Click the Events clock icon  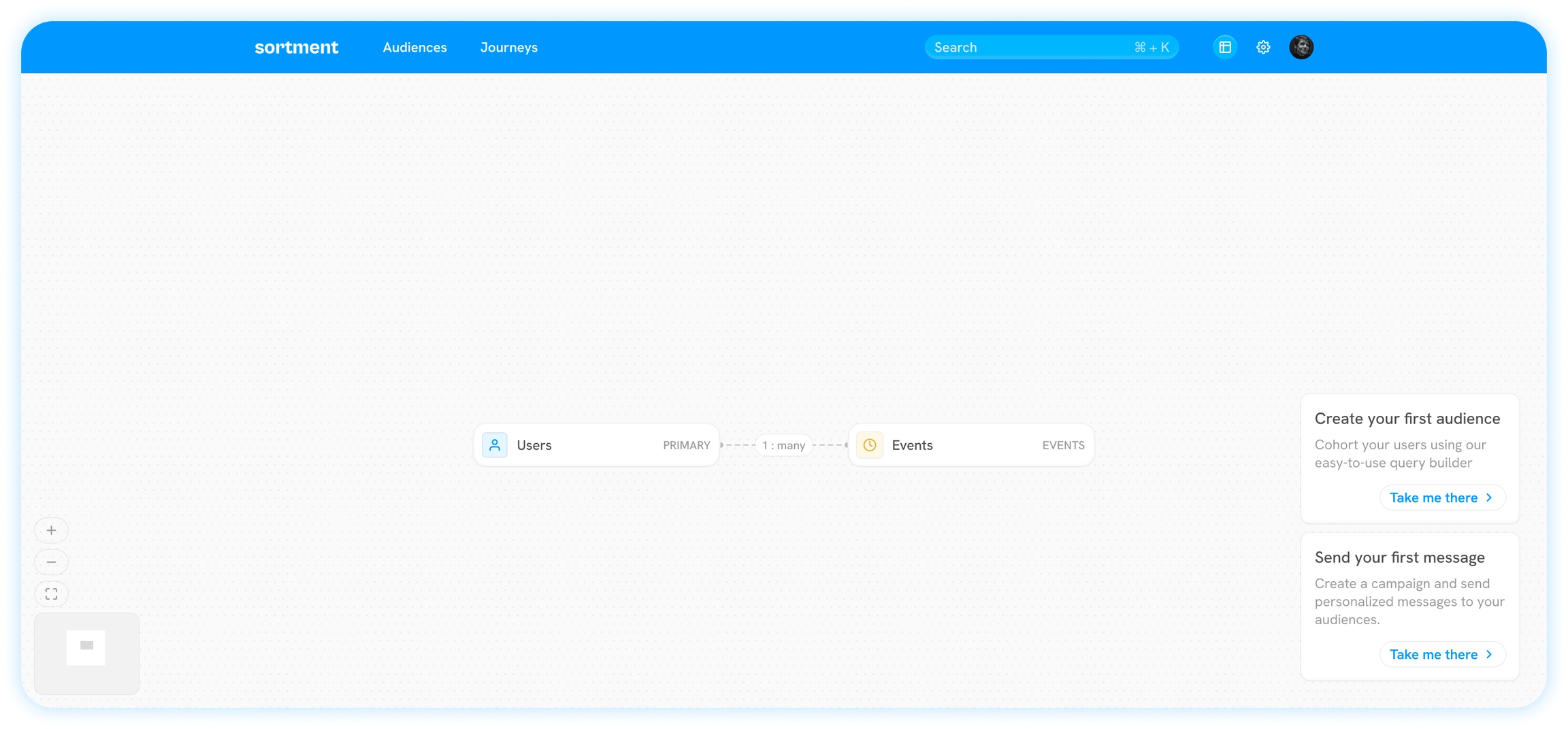870,445
